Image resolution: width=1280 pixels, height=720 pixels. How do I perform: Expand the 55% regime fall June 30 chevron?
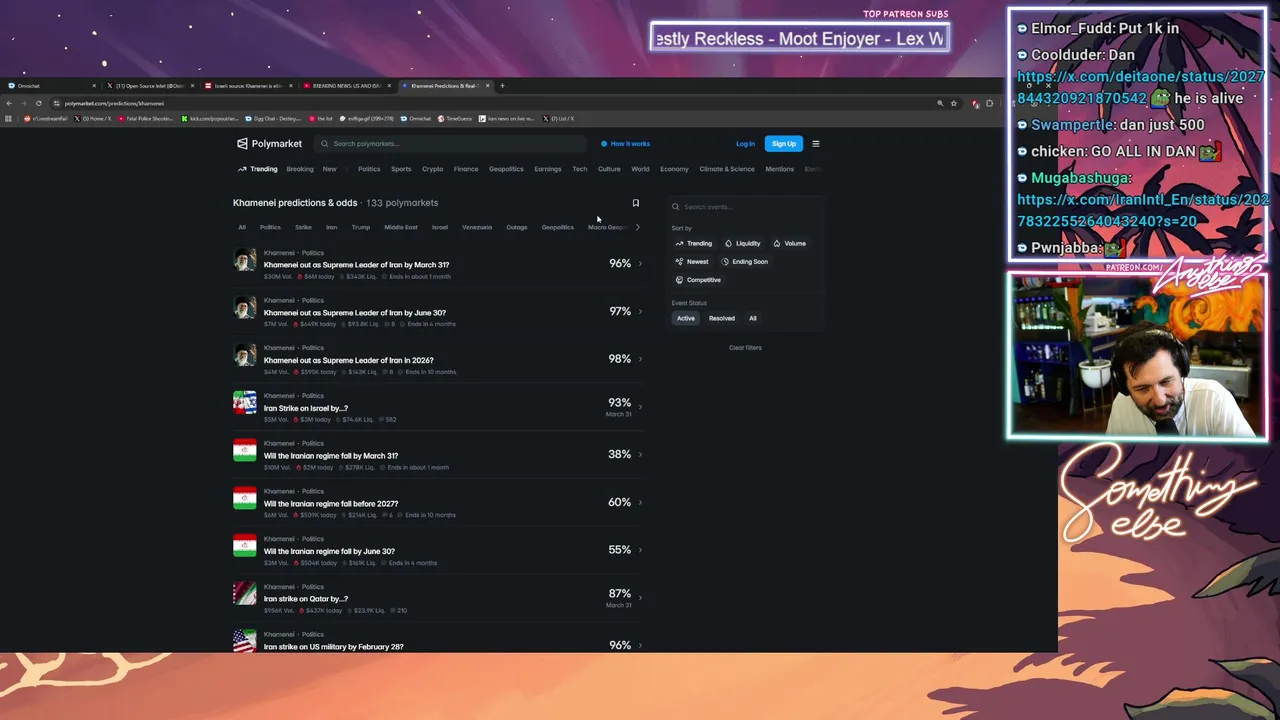640,550
